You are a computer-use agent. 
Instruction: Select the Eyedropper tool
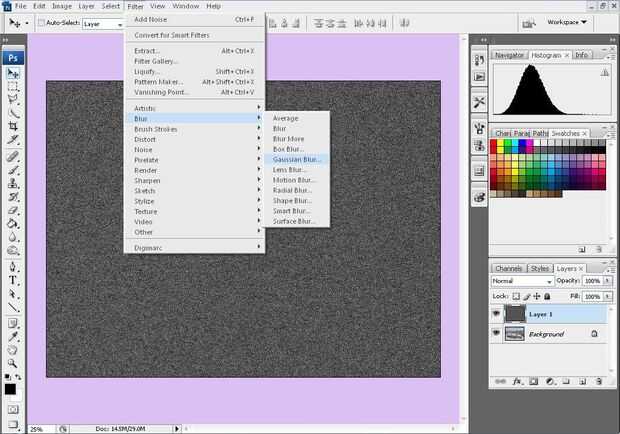(13, 337)
